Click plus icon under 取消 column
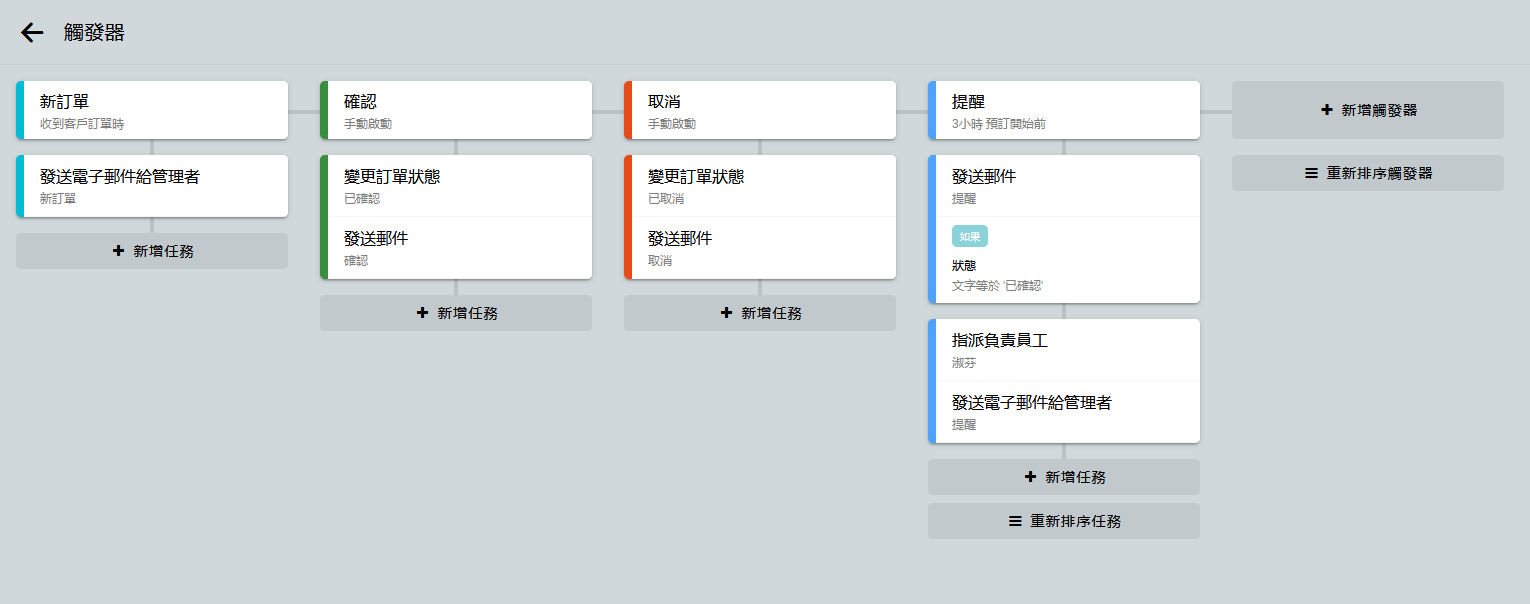Screen dimensions: 1530x604 click(x=726, y=313)
